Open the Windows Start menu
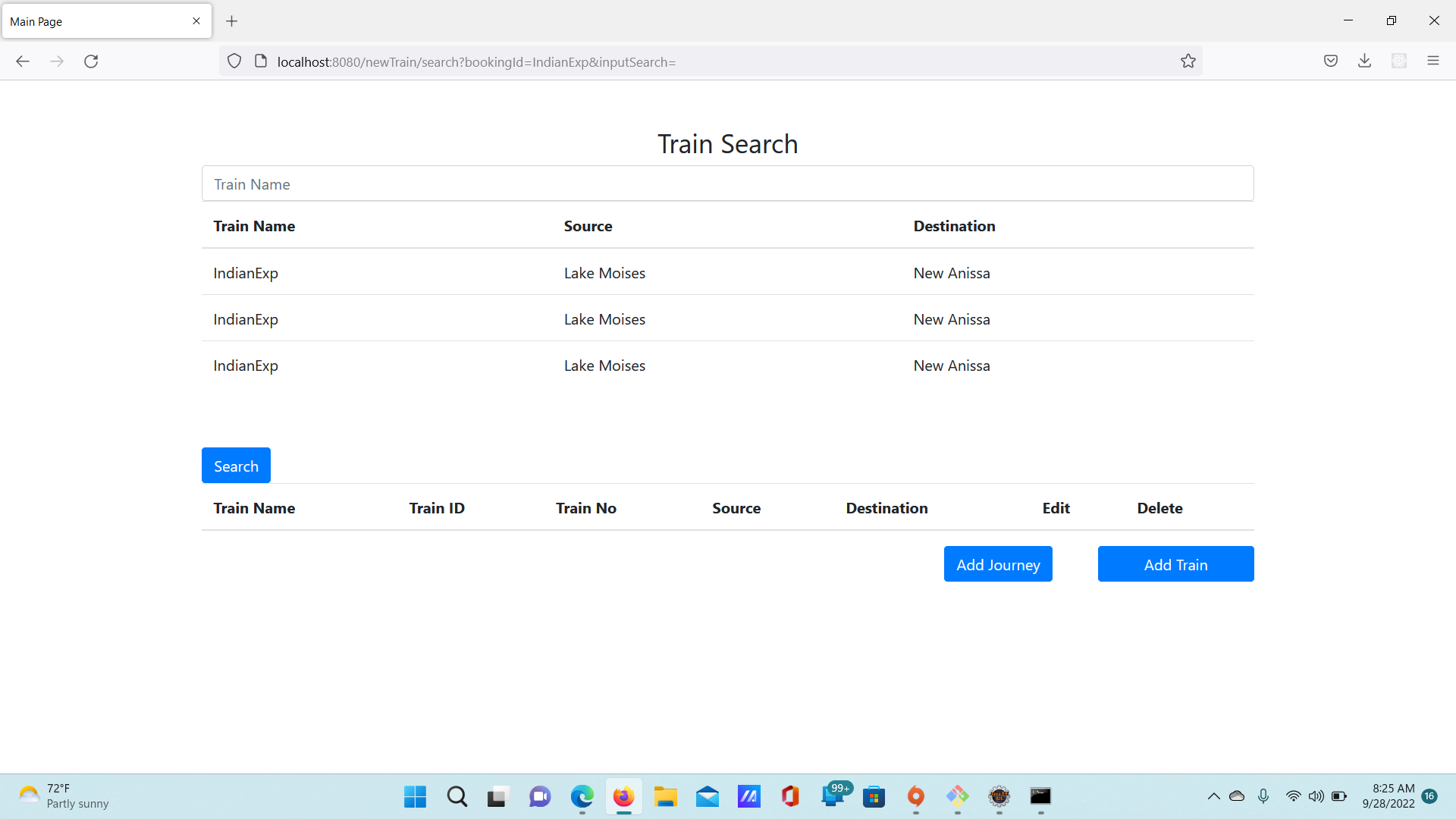 [x=414, y=796]
